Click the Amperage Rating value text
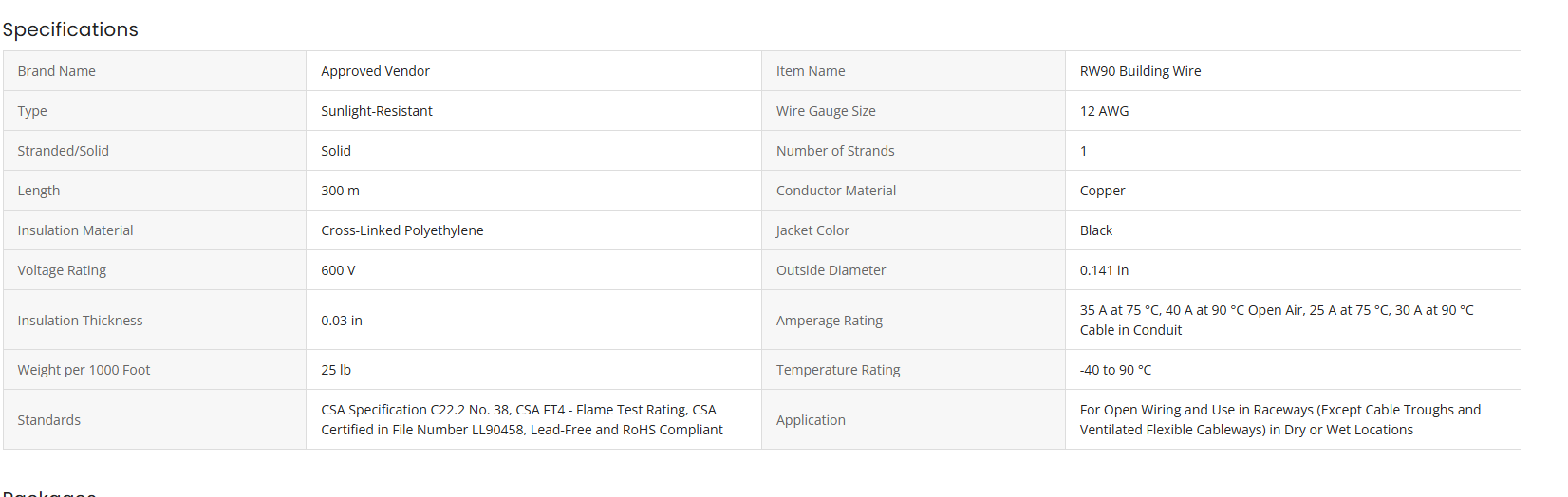The image size is (1568, 497). pyautogui.click(x=1276, y=320)
